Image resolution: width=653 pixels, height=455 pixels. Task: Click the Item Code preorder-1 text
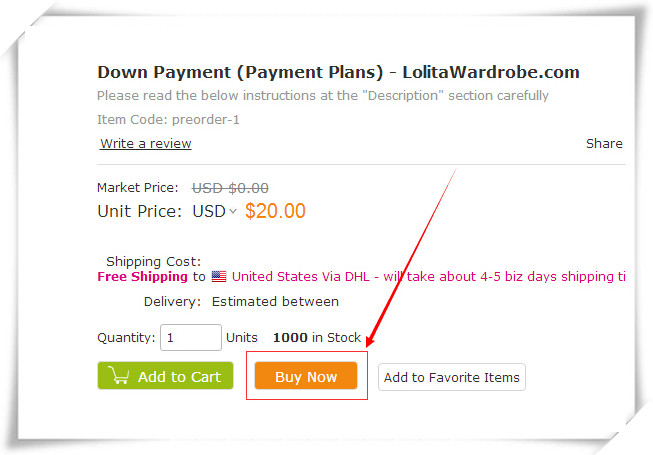click(168, 120)
